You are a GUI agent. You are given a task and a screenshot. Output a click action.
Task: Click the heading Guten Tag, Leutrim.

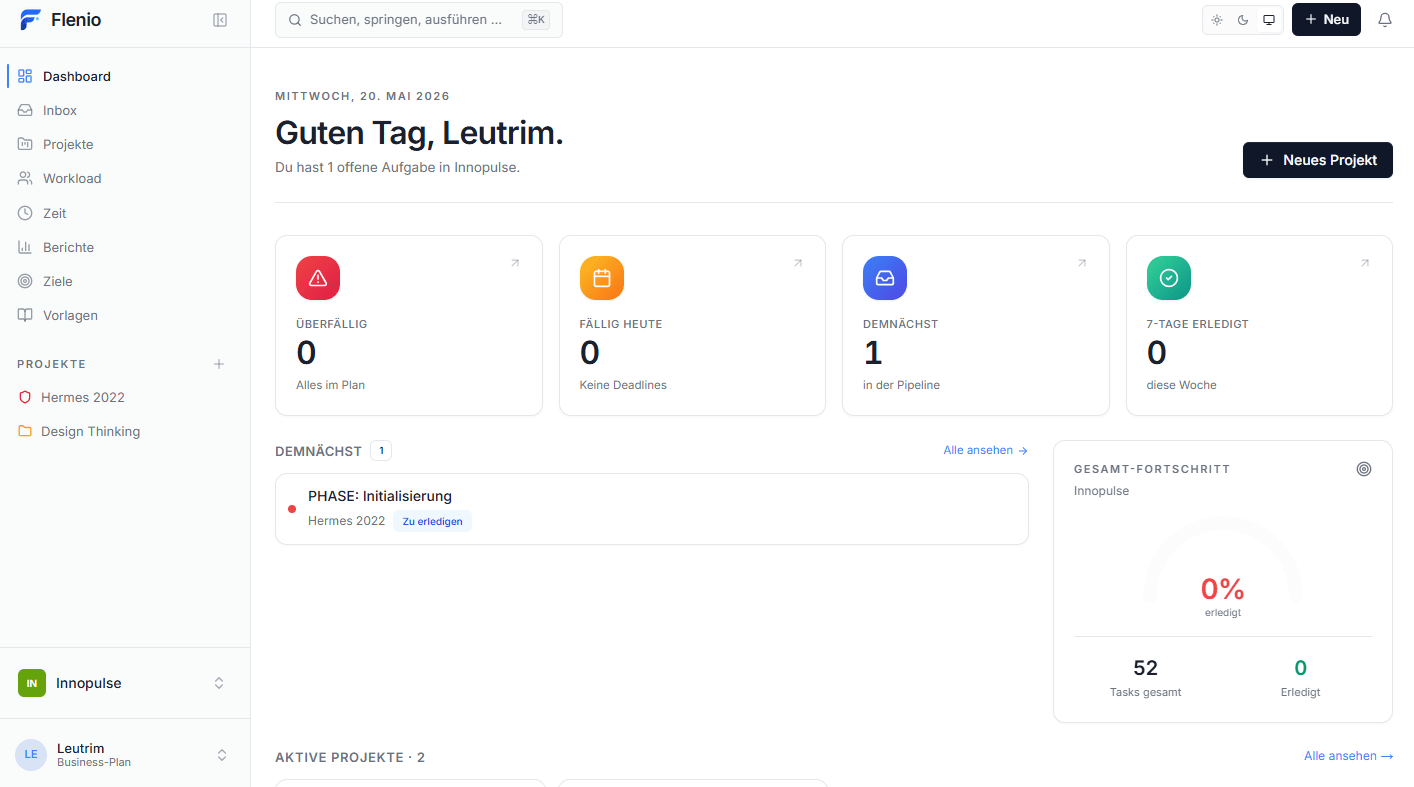tap(419, 133)
